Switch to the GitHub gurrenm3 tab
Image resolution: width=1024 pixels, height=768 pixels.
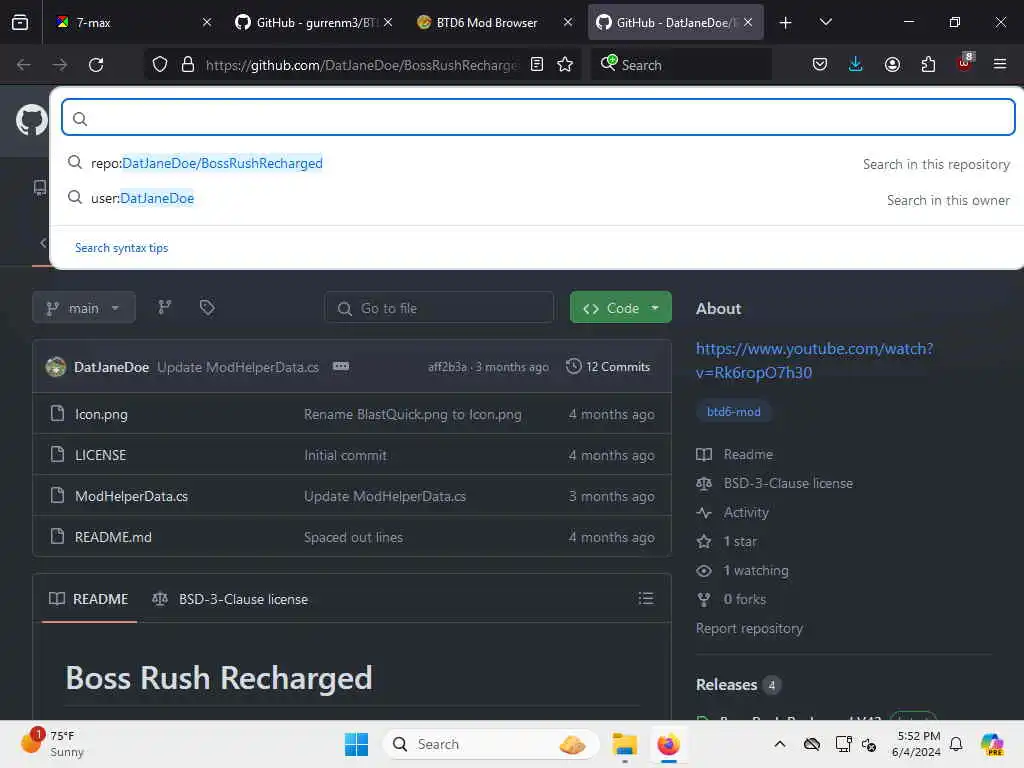313,22
